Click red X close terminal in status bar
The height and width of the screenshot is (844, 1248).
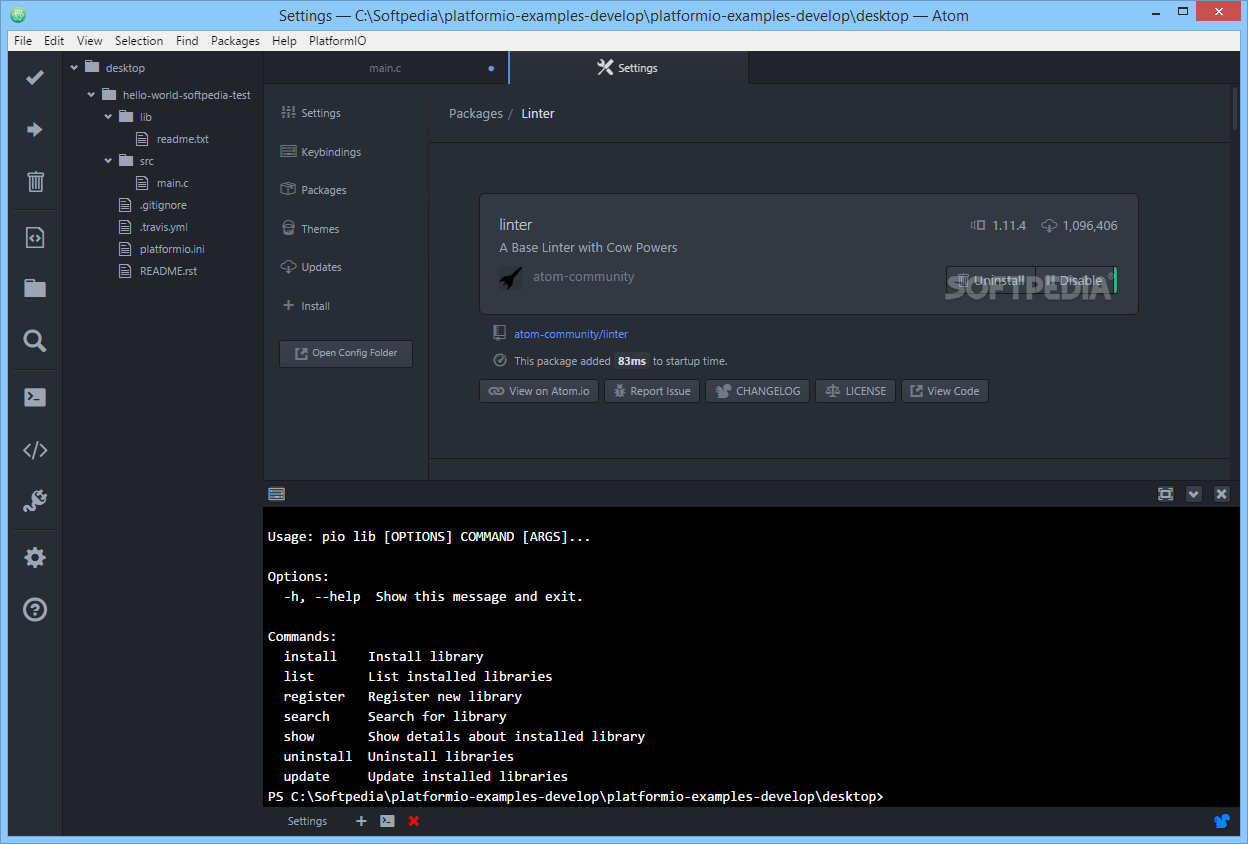click(x=414, y=821)
